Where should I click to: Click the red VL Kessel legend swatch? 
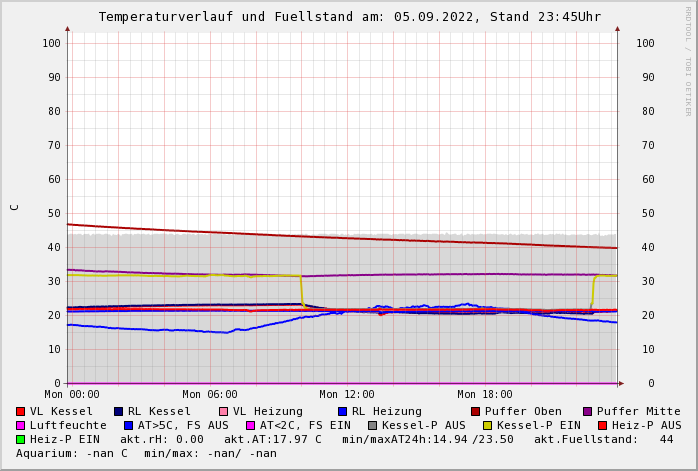point(21,411)
